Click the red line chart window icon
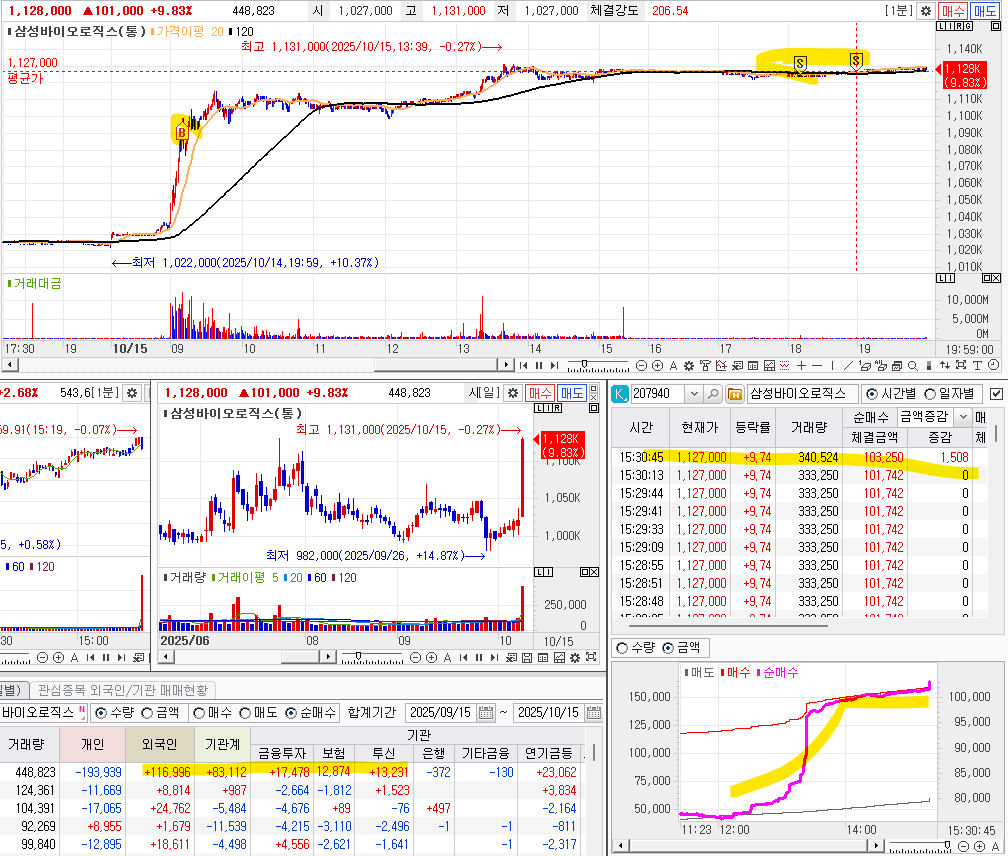The height and width of the screenshot is (856, 1008). coord(769,366)
